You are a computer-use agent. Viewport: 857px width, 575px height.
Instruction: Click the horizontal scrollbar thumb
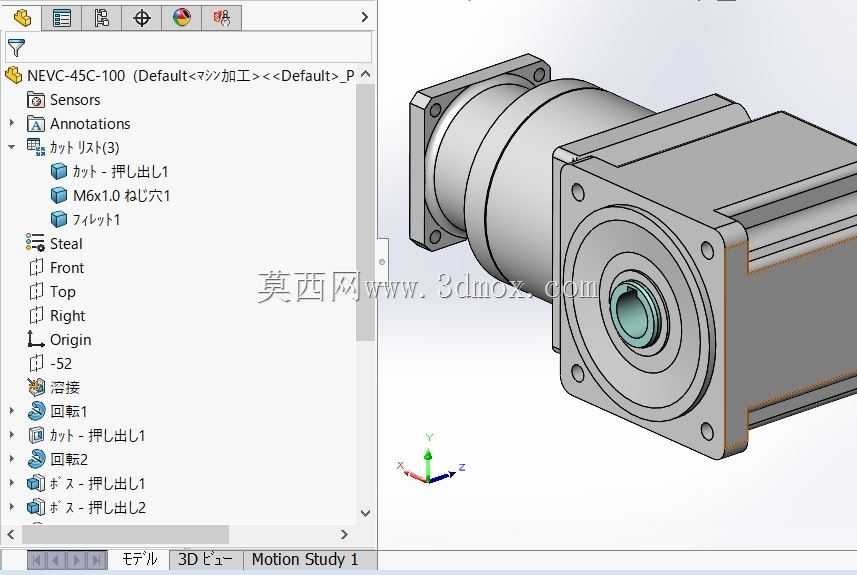click(125, 534)
